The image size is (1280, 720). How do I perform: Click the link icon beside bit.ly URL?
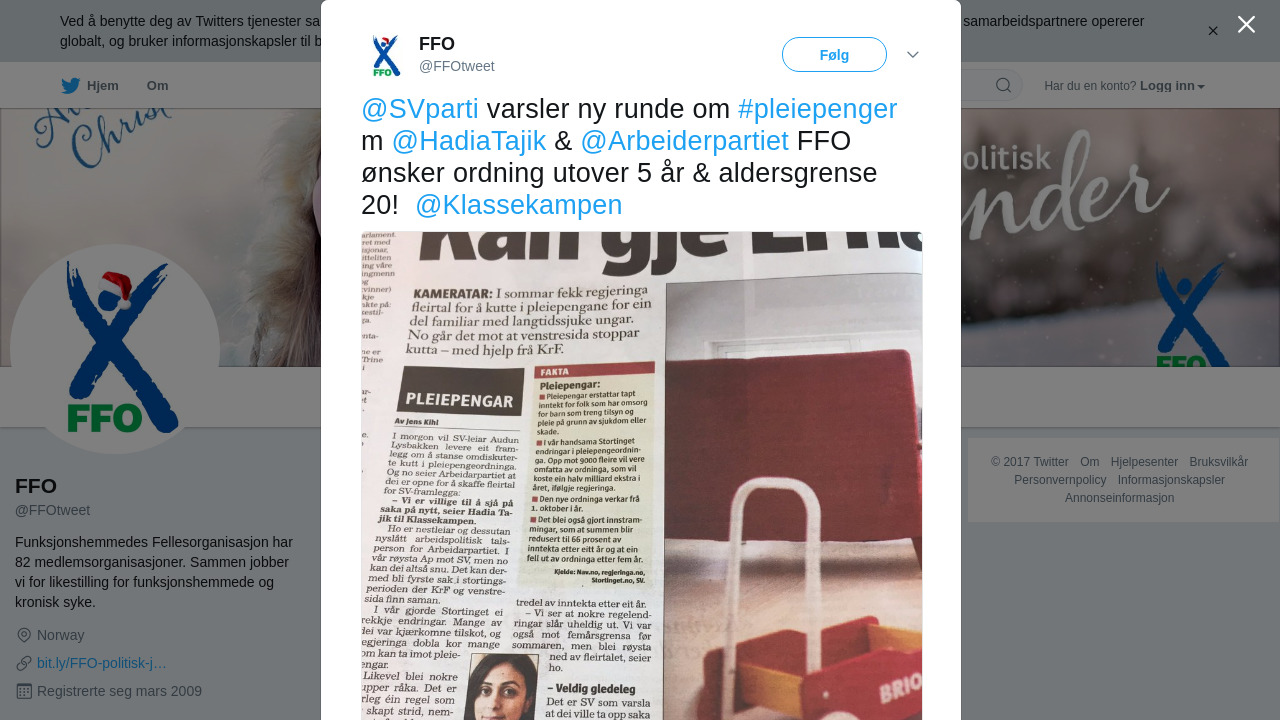coord(24,663)
